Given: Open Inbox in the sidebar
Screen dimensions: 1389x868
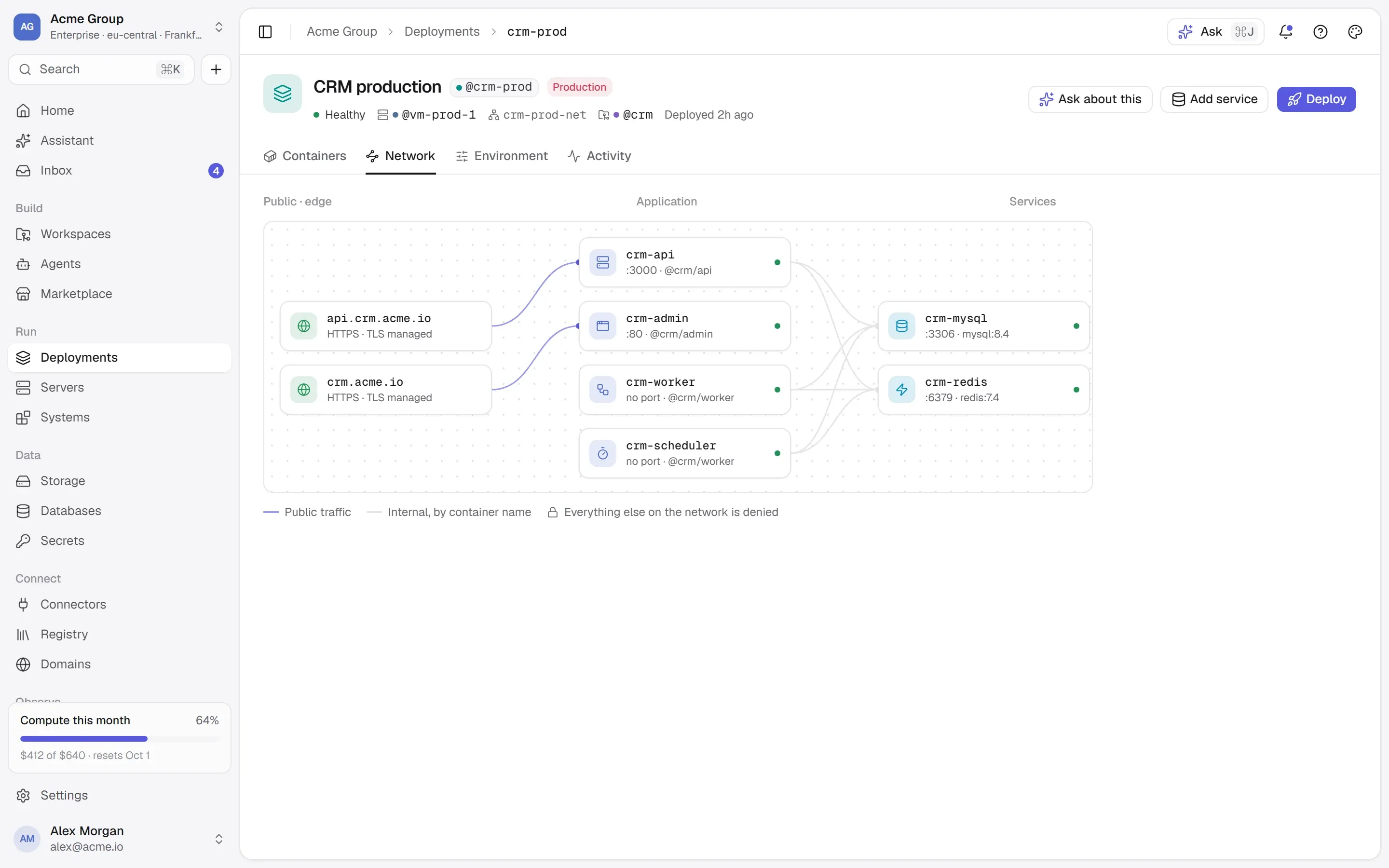Looking at the screenshot, I should (120, 171).
